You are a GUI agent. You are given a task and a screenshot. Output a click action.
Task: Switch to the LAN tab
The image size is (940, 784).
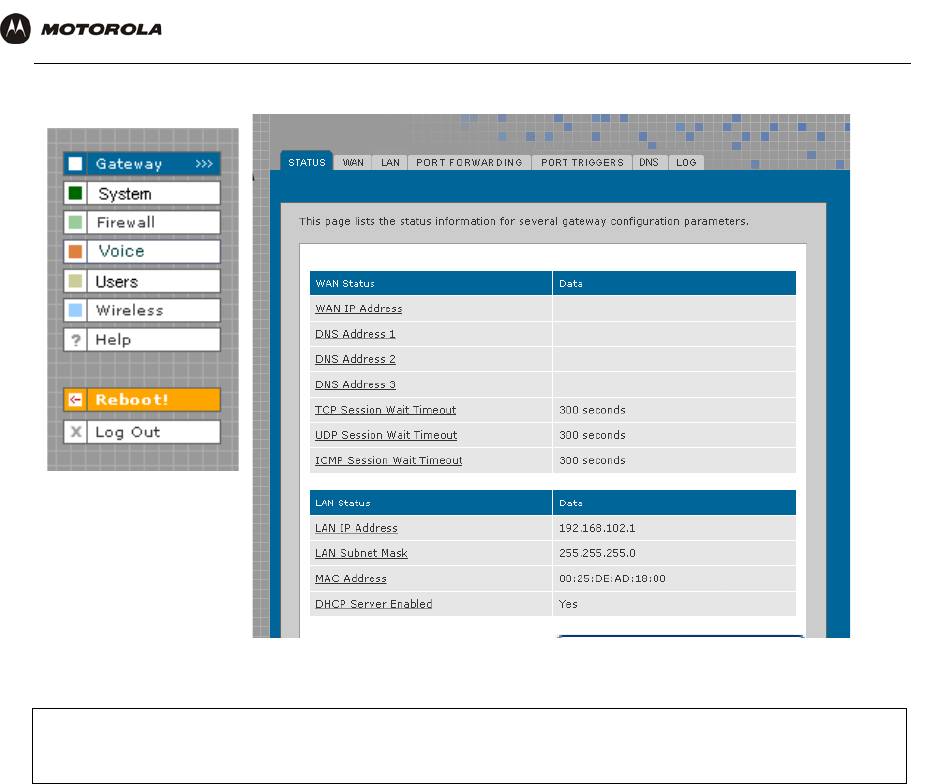390,162
